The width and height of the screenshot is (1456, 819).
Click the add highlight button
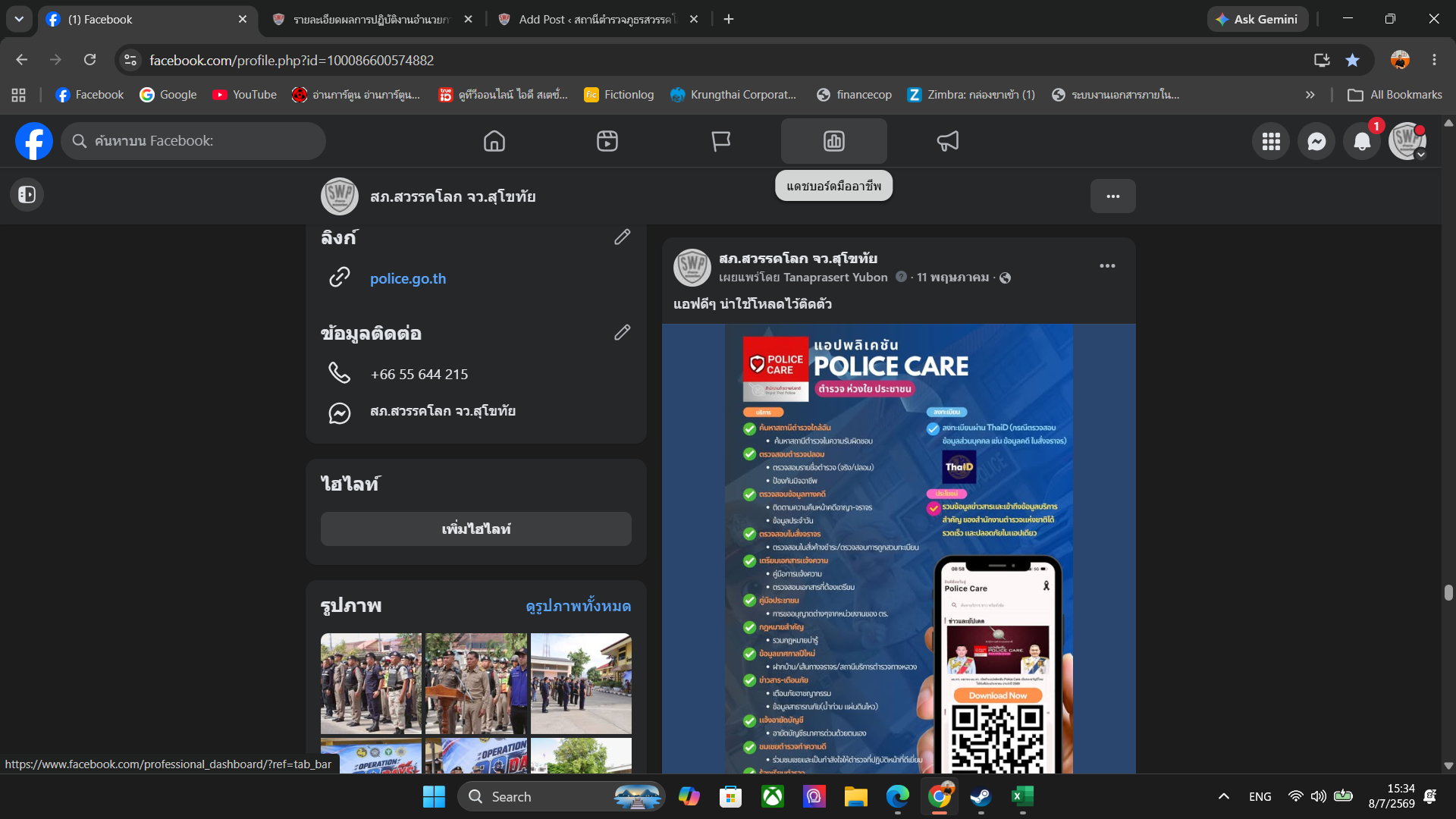(476, 529)
